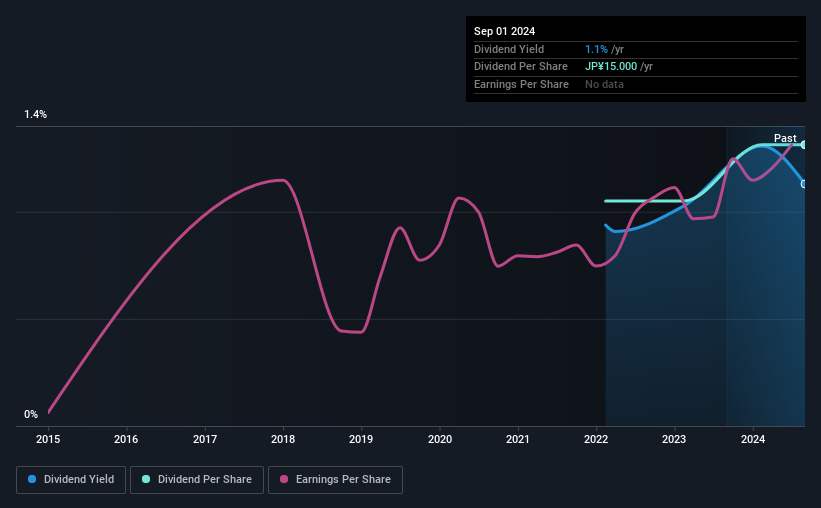
Task: Click the teal Dividend Per Share legend dot
Action: pos(146,479)
